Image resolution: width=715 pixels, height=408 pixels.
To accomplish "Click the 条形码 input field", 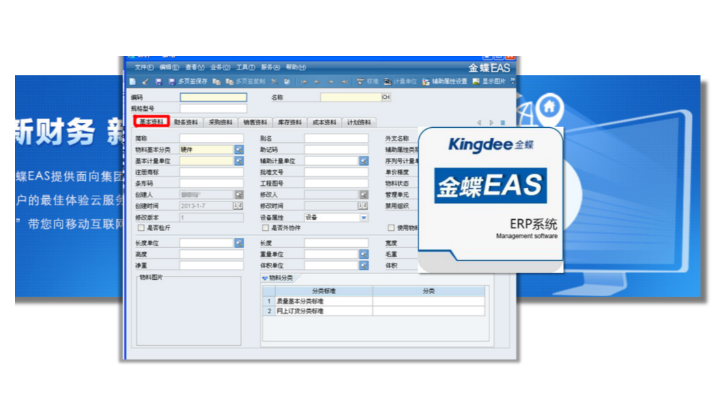I will tap(212, 183).
